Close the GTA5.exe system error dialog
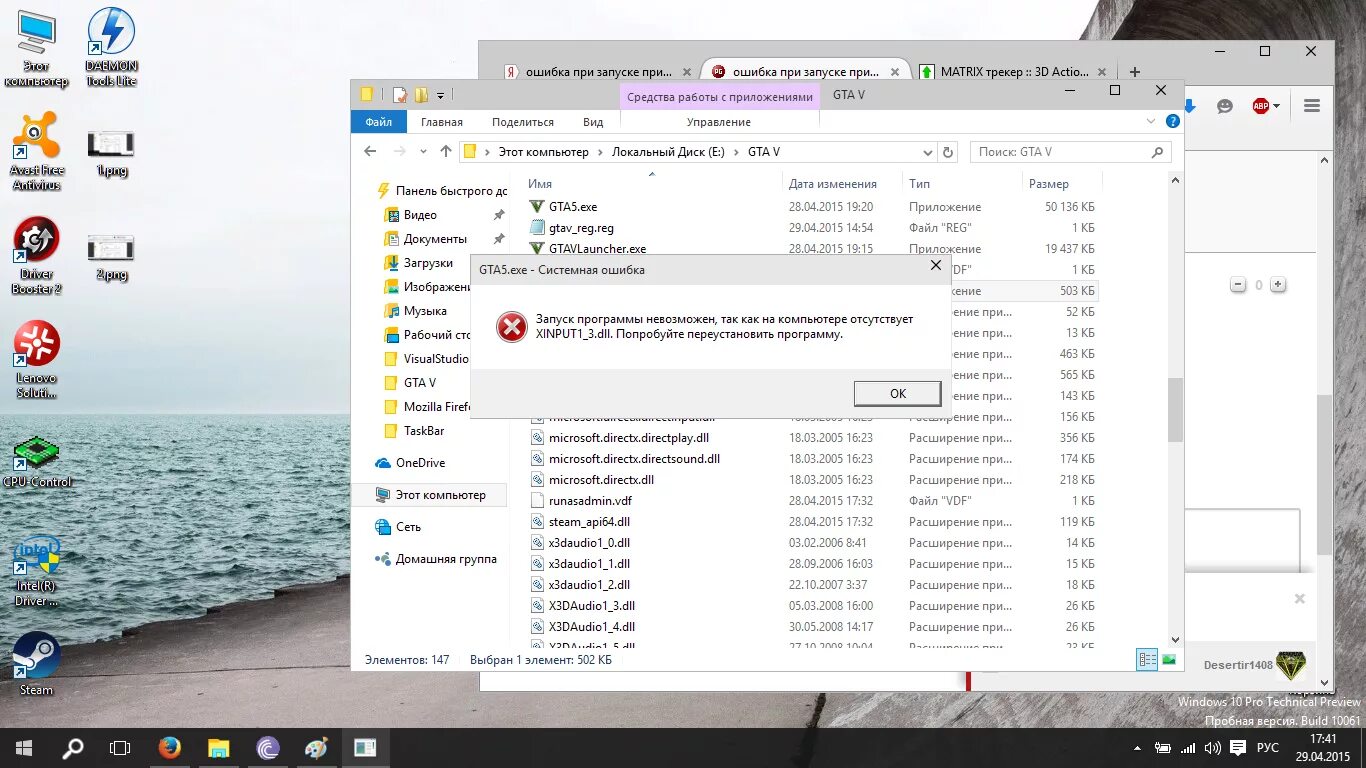 click(x=936, y=266)
